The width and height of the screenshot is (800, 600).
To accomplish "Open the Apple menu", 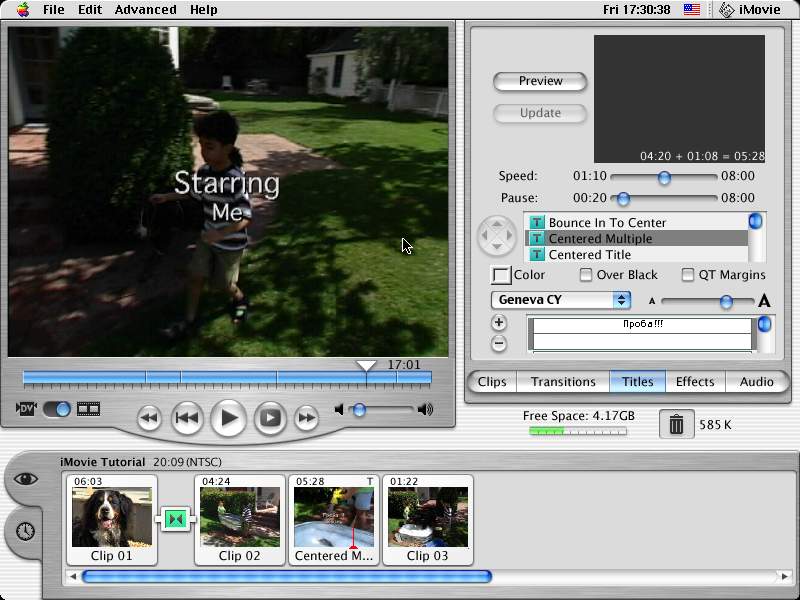I will tap(23, 9).
